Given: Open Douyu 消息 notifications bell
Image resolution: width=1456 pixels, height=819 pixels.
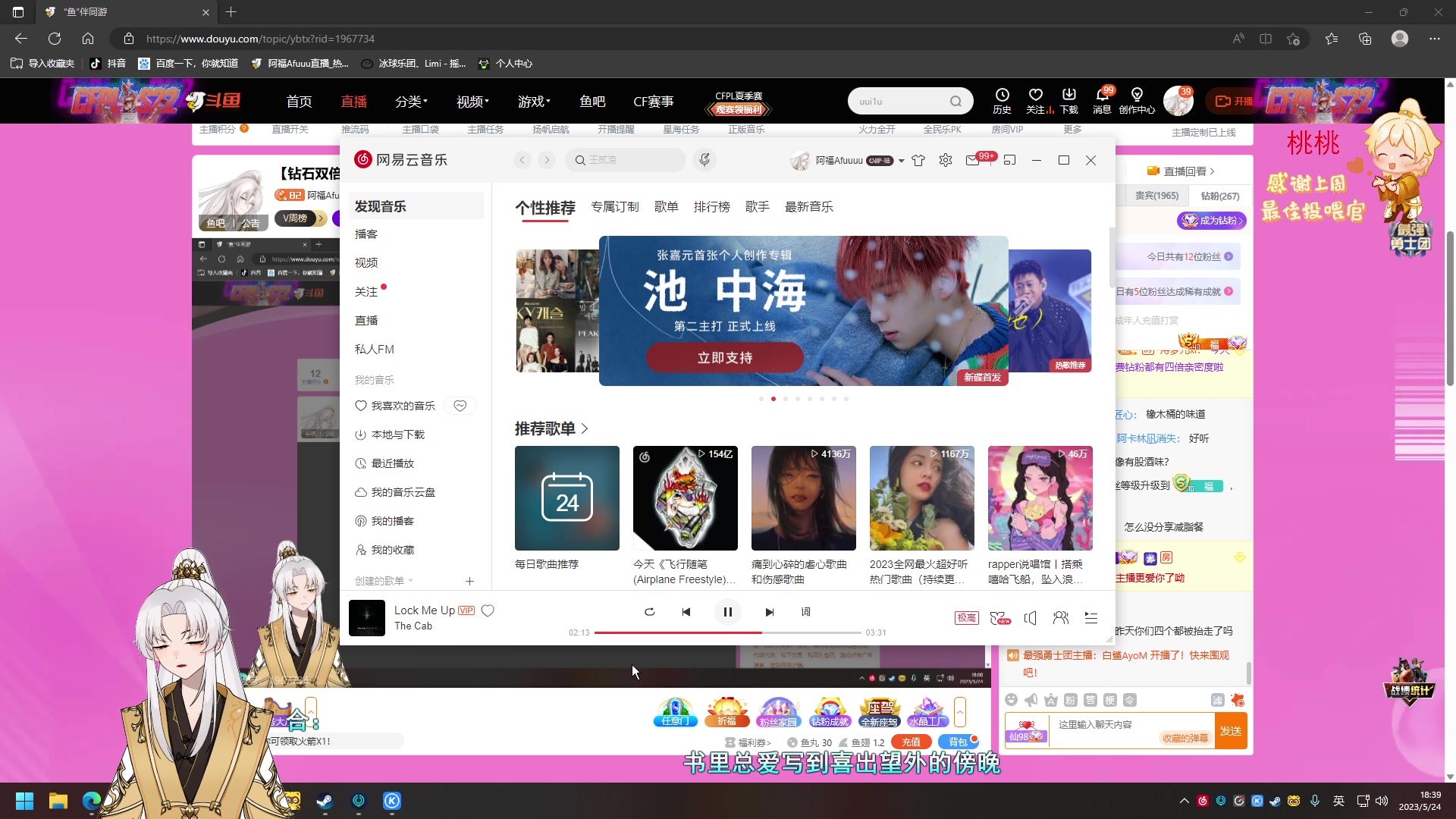Looking at the screenshot, I should click(x=1102, y=100).
